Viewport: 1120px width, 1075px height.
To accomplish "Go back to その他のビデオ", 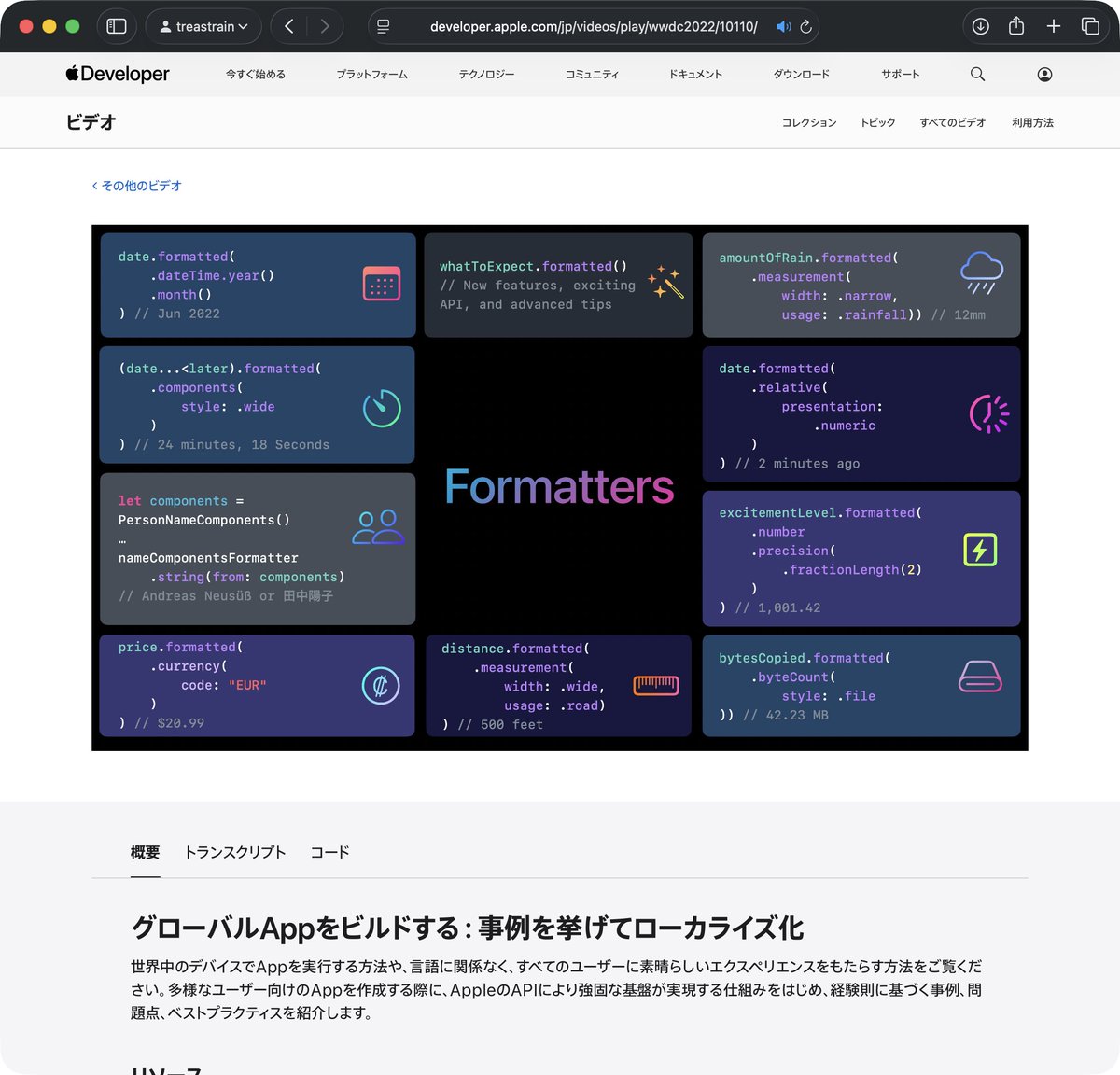I will (137, 186).
